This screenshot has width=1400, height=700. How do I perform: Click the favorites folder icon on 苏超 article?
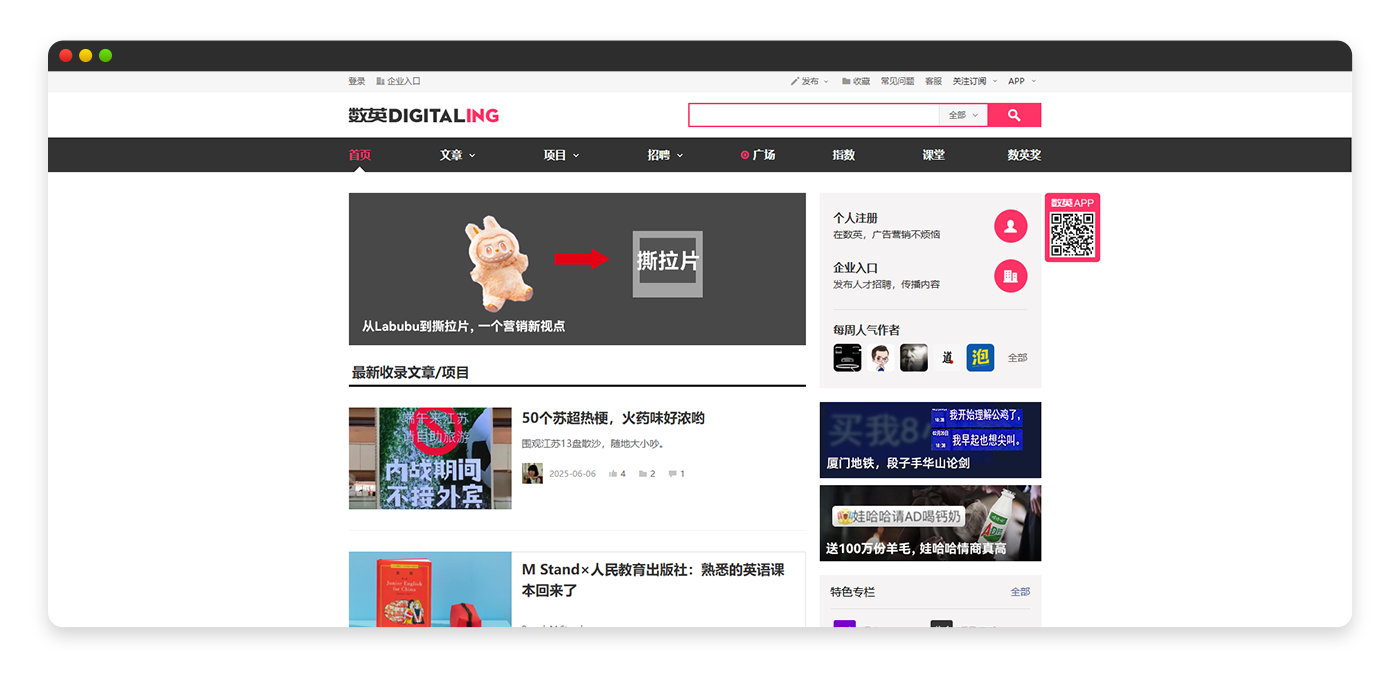pos(643,474)
